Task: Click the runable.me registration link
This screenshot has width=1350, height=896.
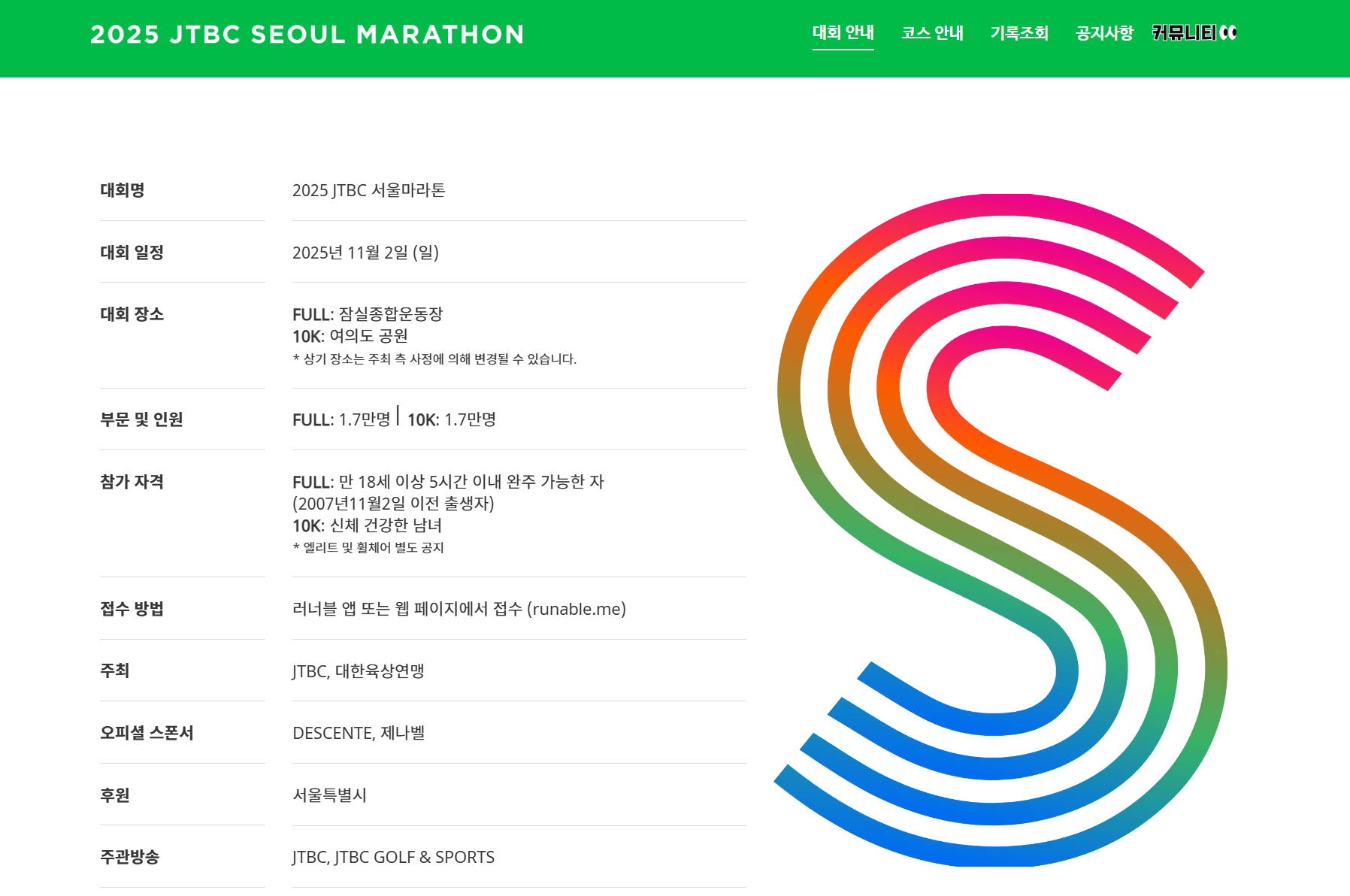Action: point(577,610)
